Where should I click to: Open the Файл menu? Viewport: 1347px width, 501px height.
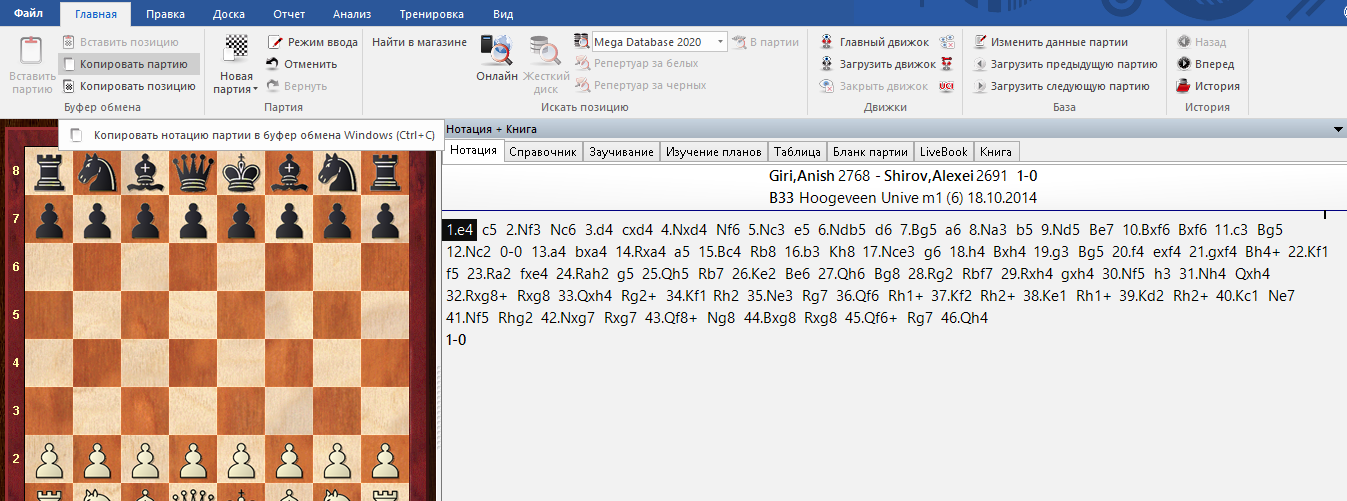[x=28, y=14]
